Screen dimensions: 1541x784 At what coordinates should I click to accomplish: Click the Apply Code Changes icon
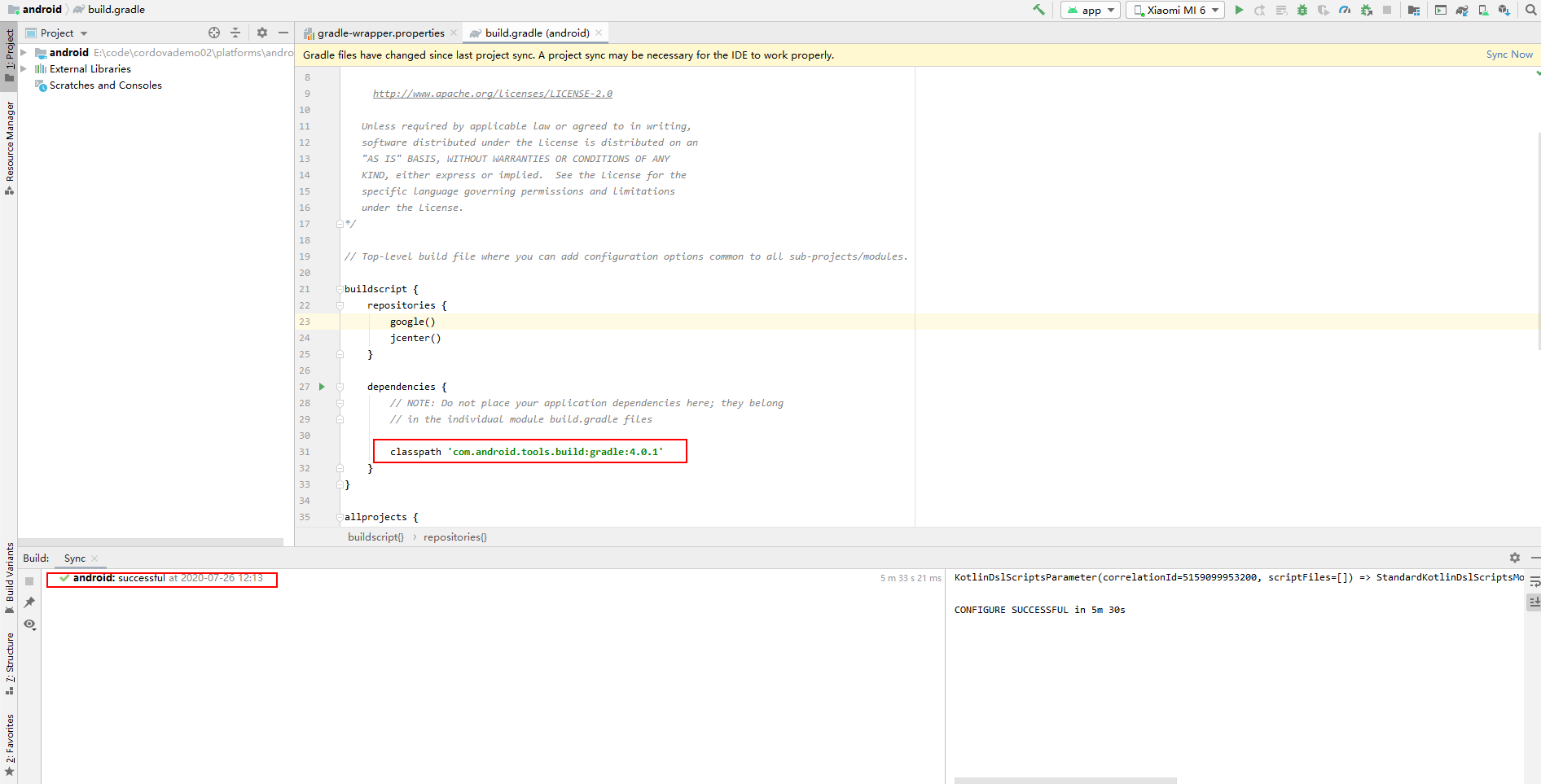(1281, 10)
